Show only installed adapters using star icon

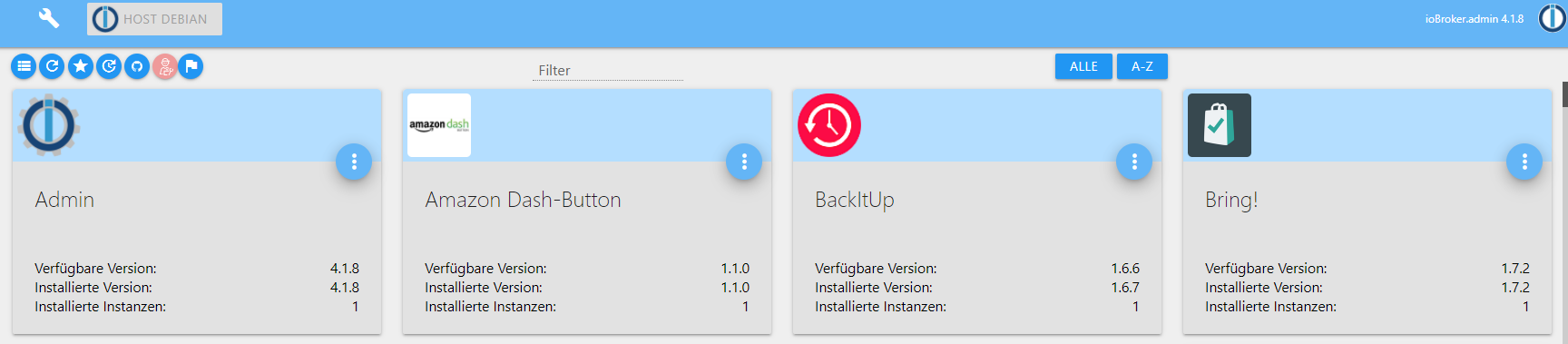81,66
